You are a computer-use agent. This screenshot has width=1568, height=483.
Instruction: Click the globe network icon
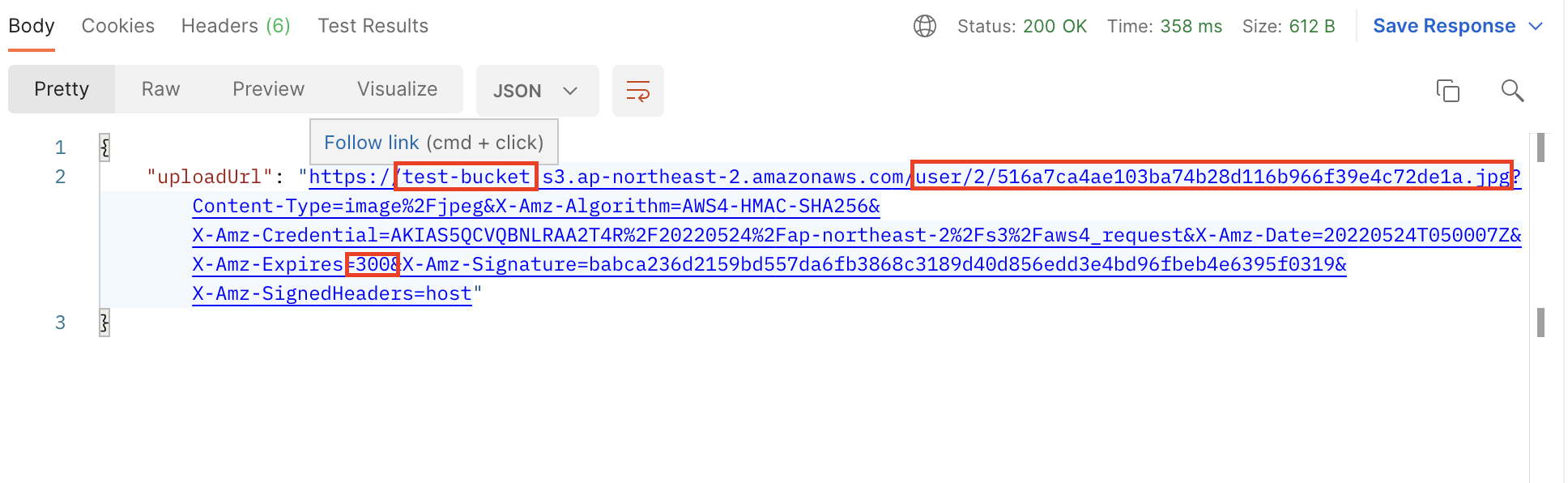924,26
